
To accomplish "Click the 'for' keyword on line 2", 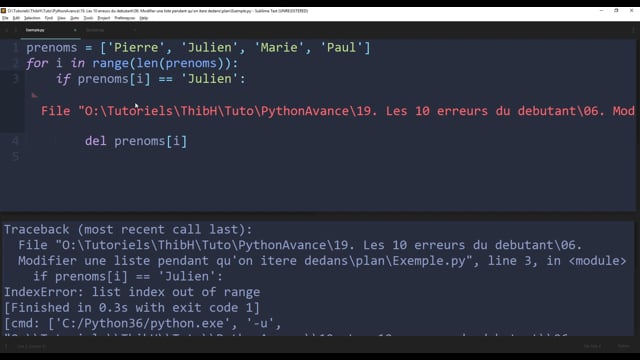I will (37, 63).
